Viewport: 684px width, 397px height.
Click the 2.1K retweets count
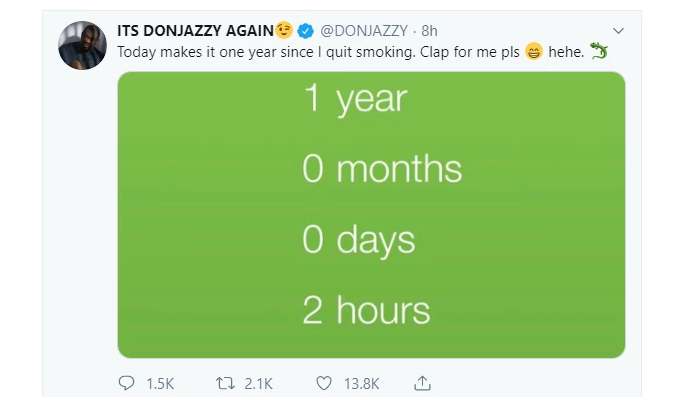pos(258,384)
